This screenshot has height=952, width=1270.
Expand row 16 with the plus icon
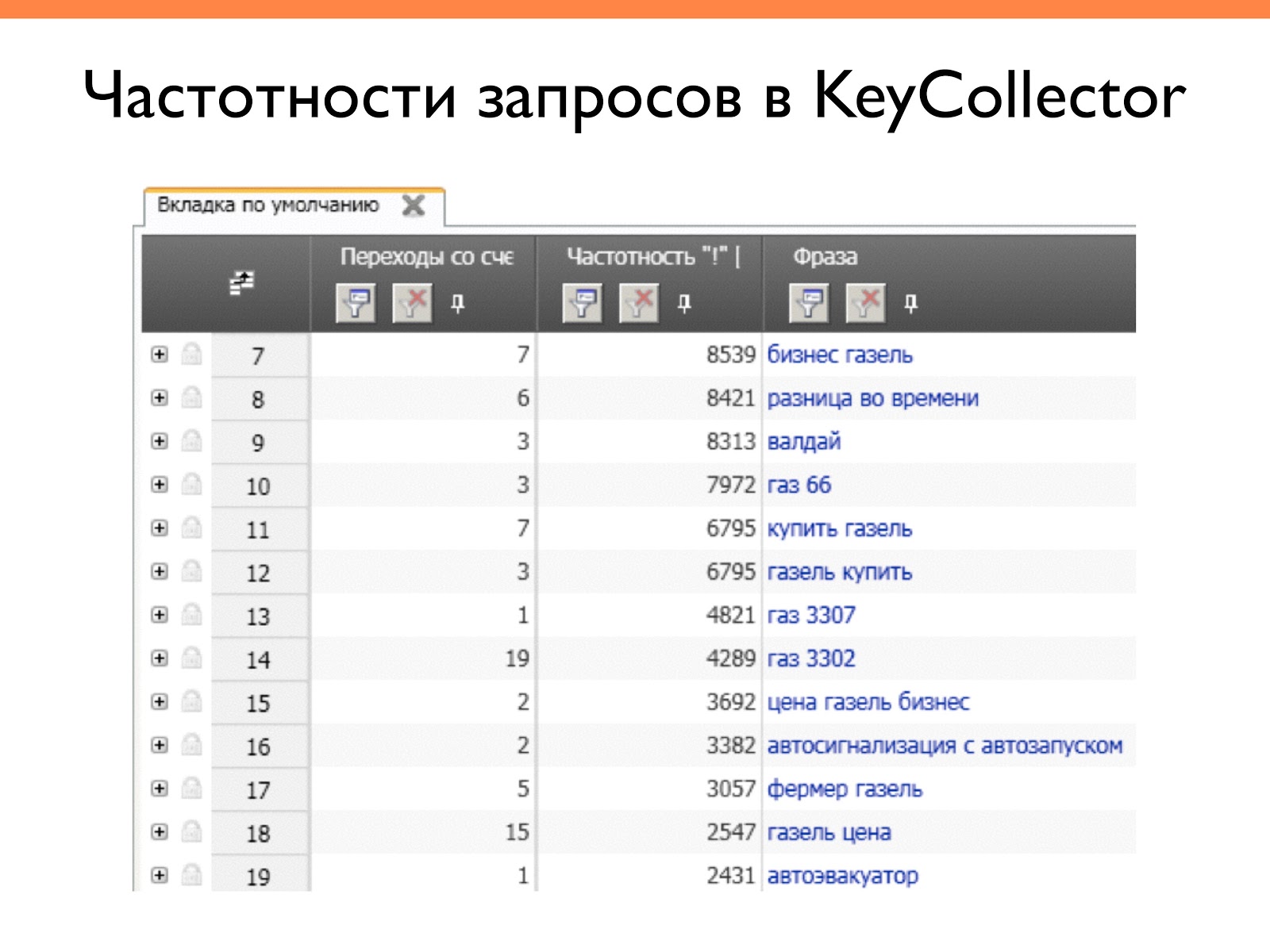pyautogui.click(x=160, y=745)
